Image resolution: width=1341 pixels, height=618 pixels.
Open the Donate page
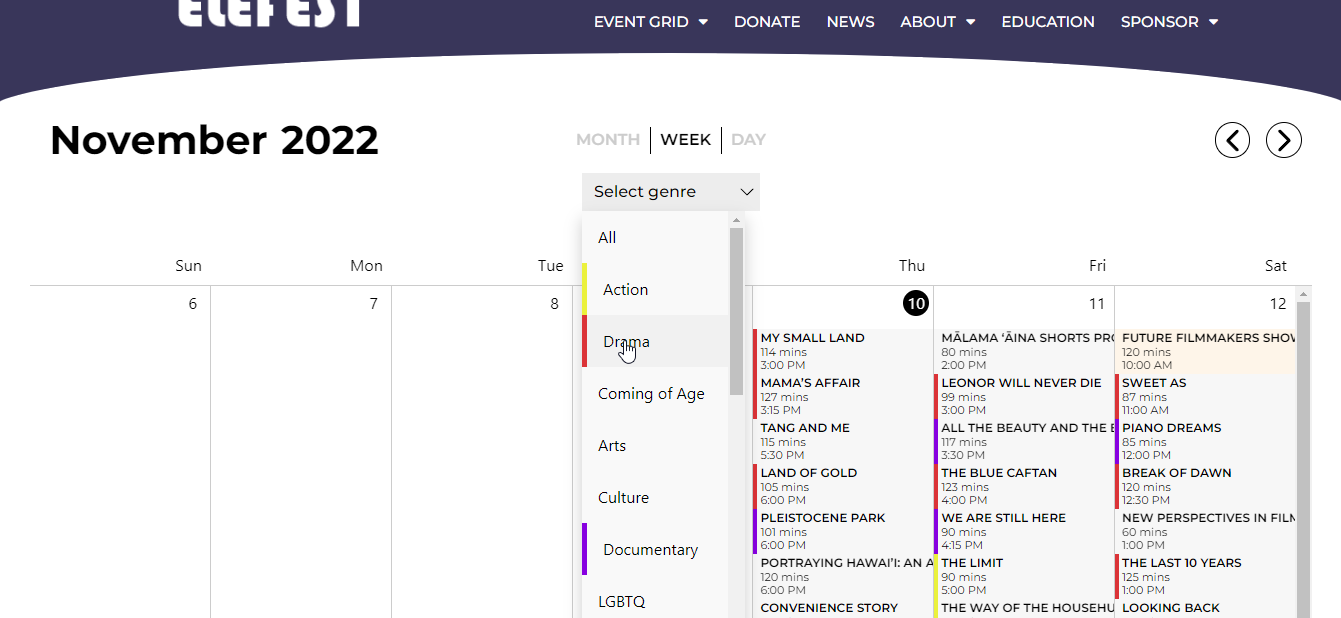[x=767, y=22]
